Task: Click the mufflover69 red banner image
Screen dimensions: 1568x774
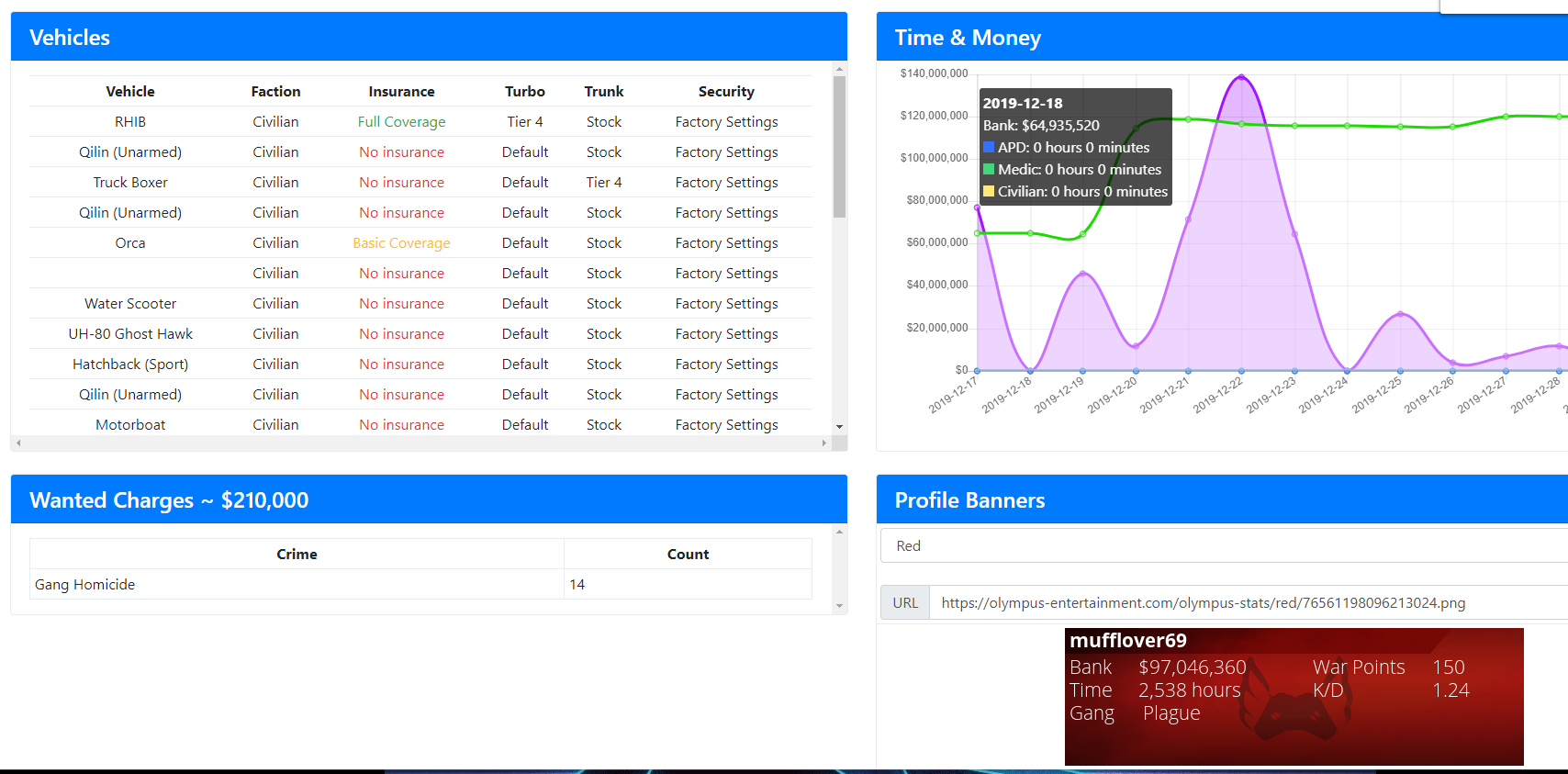Action: (1294, 697)
